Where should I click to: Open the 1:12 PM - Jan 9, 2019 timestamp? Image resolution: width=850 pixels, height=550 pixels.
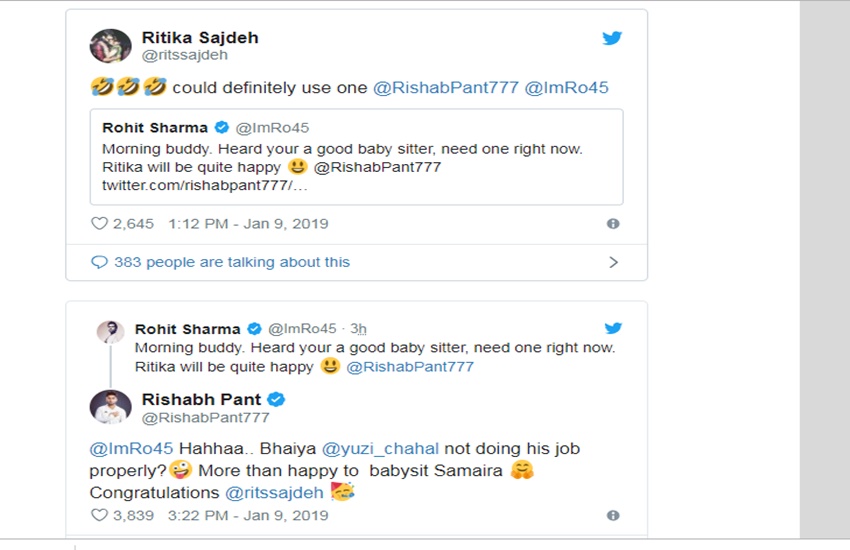[x=249, y=224]
